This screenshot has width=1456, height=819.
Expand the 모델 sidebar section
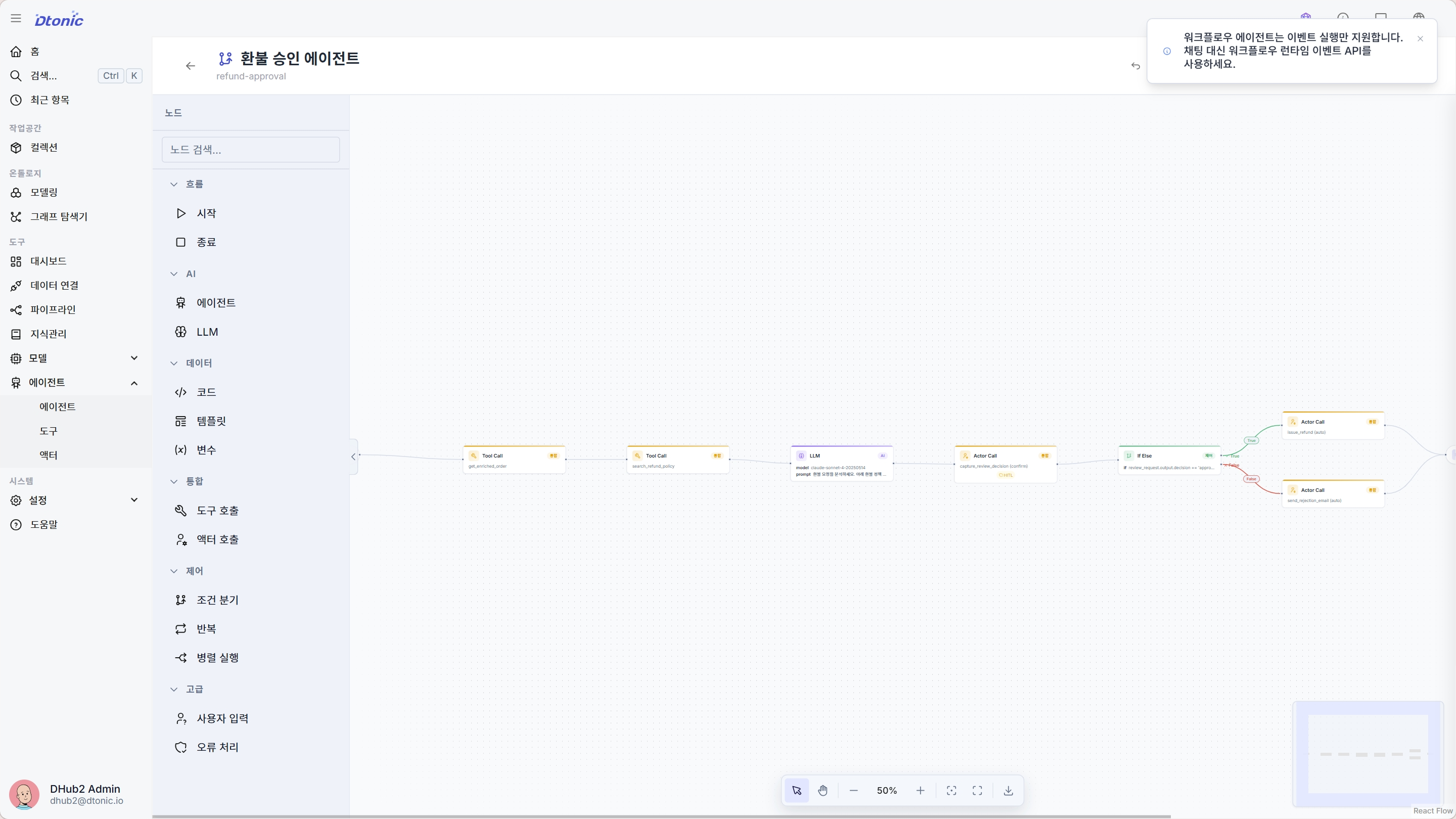click(x=134, y=358)
